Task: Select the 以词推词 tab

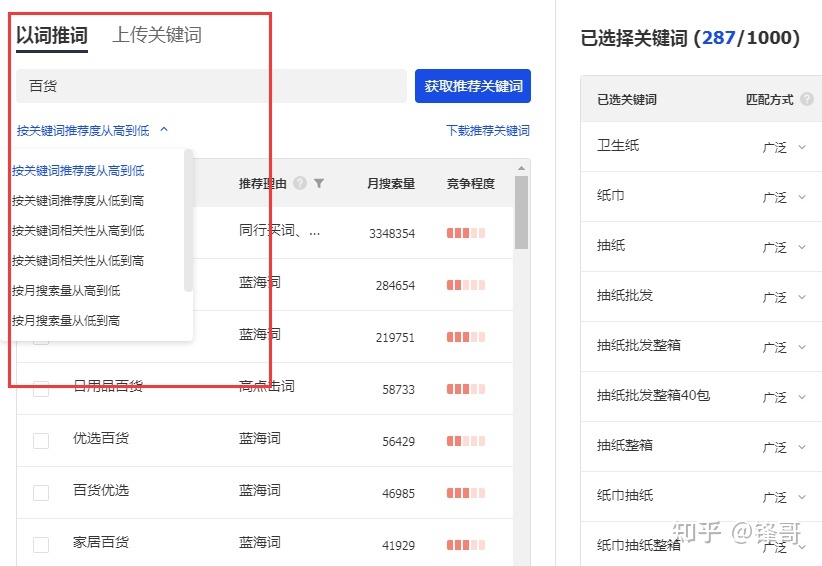Action: coord(52,35)
